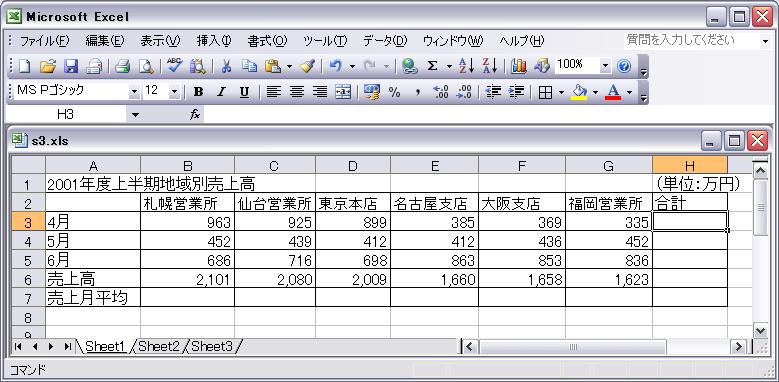
Task: Open the データ(D) menu
Action: click(385, 41)
